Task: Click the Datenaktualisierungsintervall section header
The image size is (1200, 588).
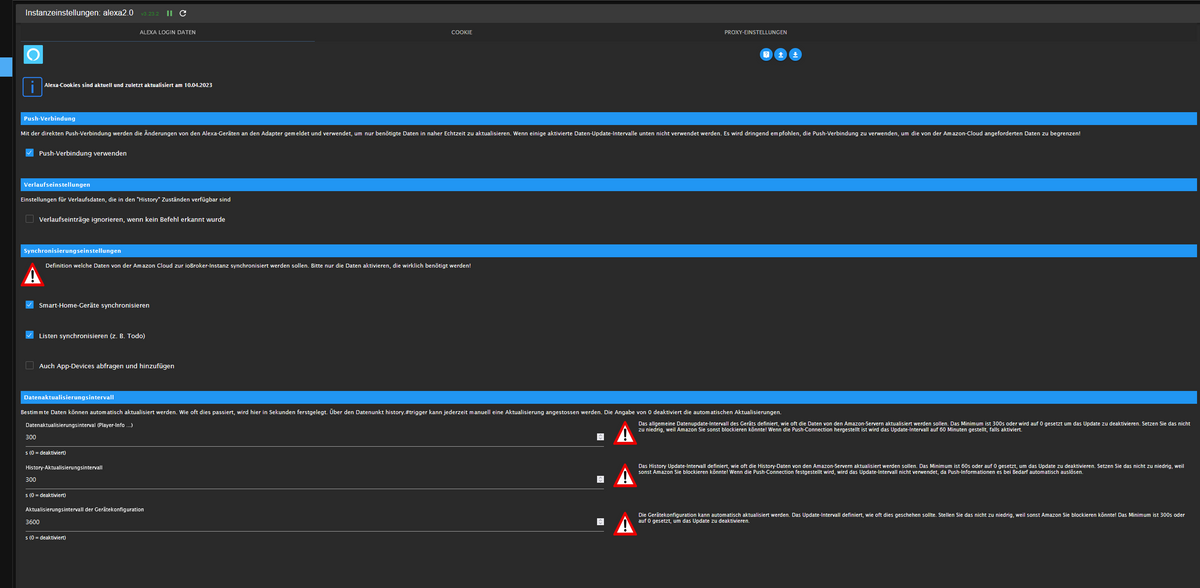Action: [x=608, y=397]
